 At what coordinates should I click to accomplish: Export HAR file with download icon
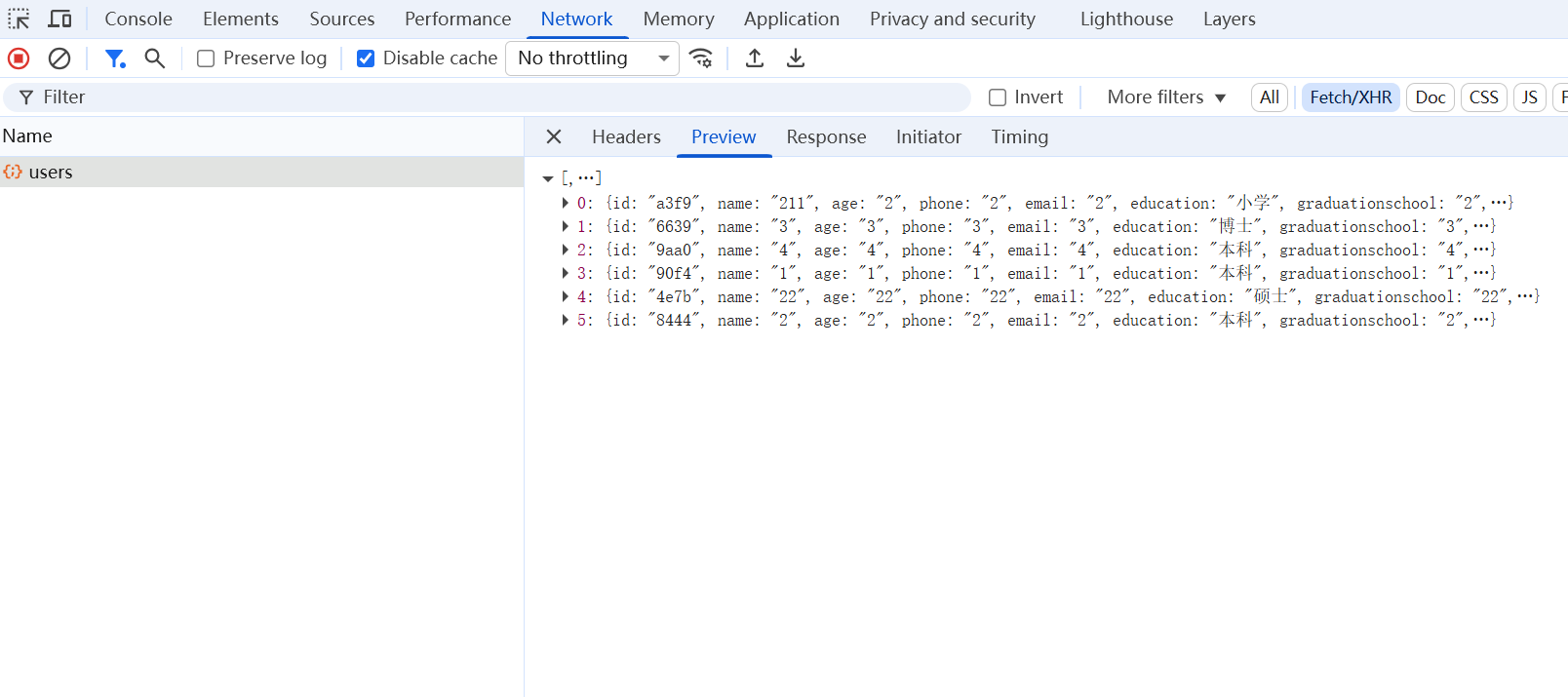coord(796,58)
